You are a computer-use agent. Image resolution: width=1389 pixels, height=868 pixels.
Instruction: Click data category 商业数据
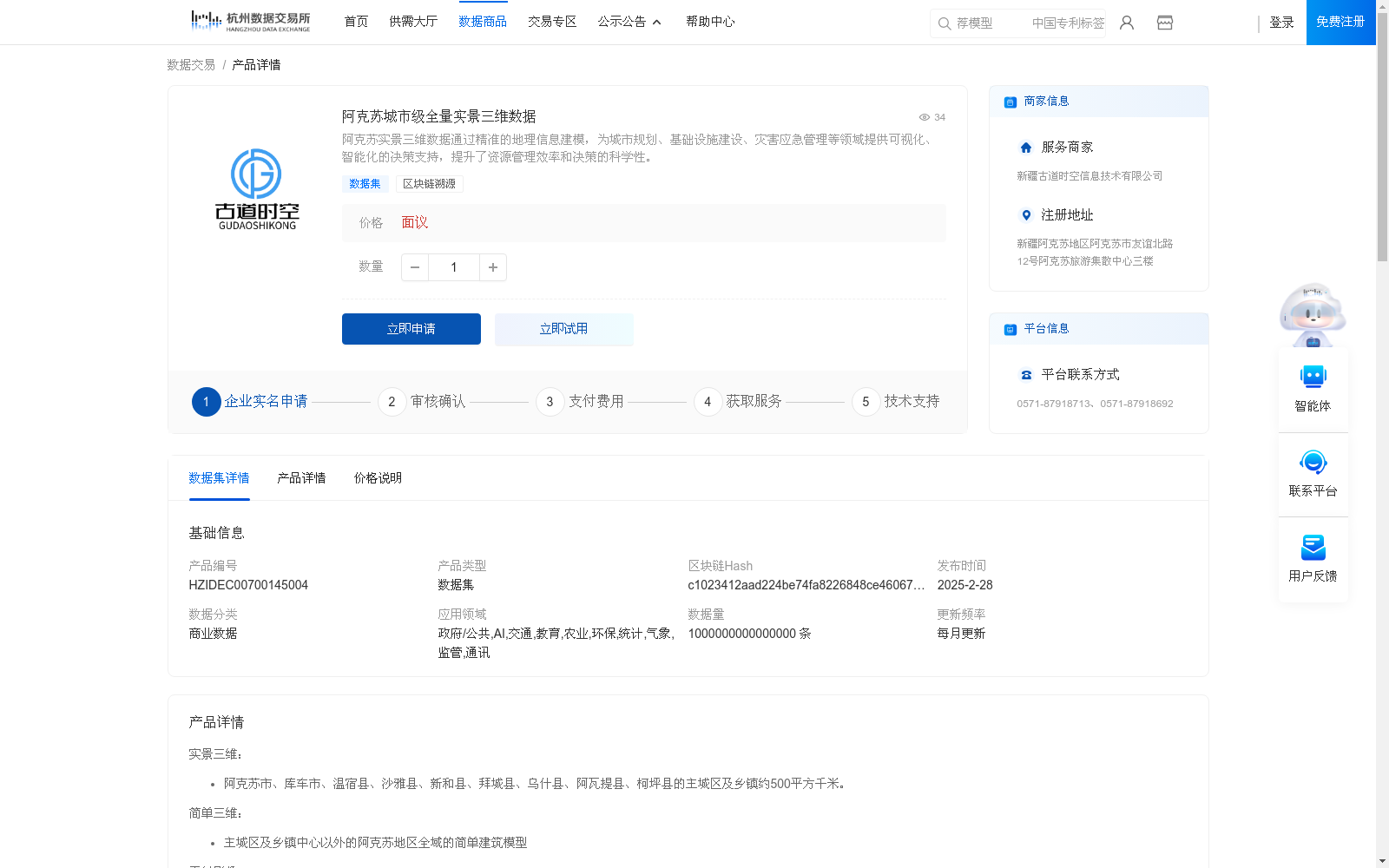[213, 634]
